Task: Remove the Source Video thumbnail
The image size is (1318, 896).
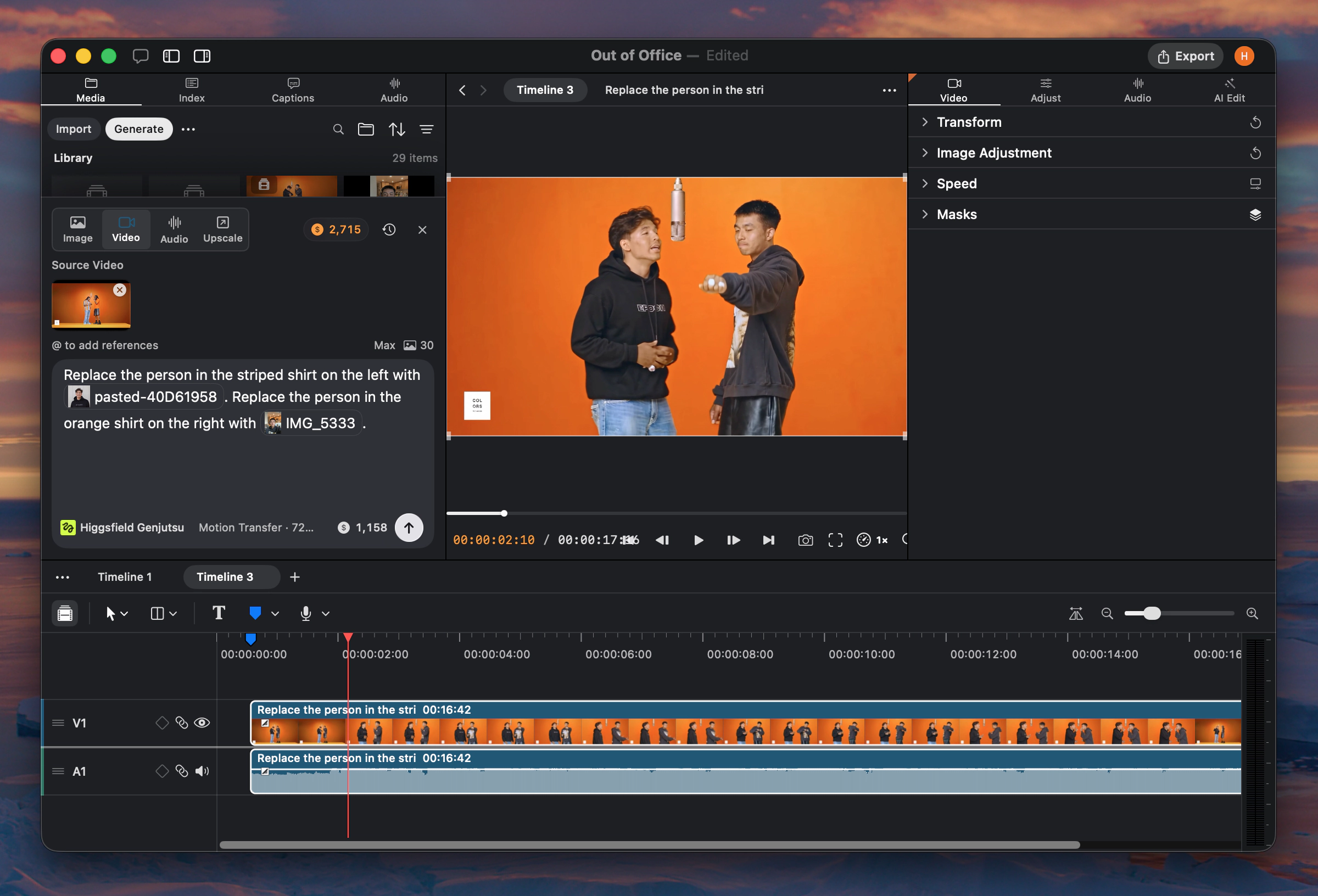Action: 120,290
